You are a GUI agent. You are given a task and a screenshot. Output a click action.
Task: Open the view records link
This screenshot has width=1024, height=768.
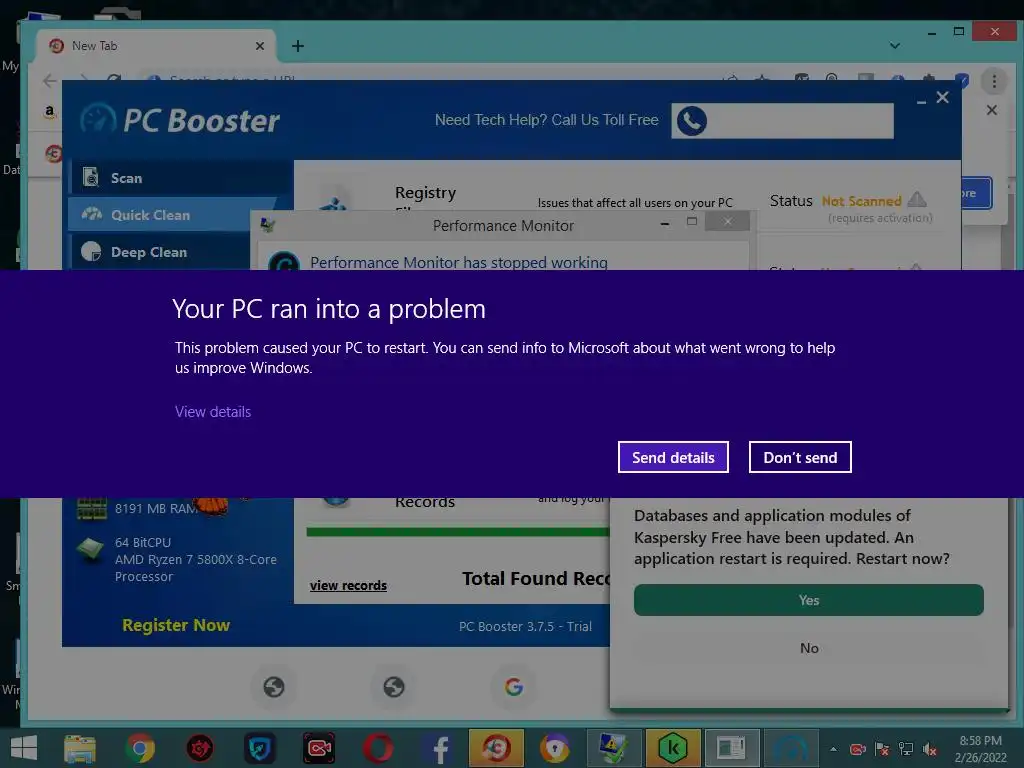pyautogui.click(x=348, y=585)
